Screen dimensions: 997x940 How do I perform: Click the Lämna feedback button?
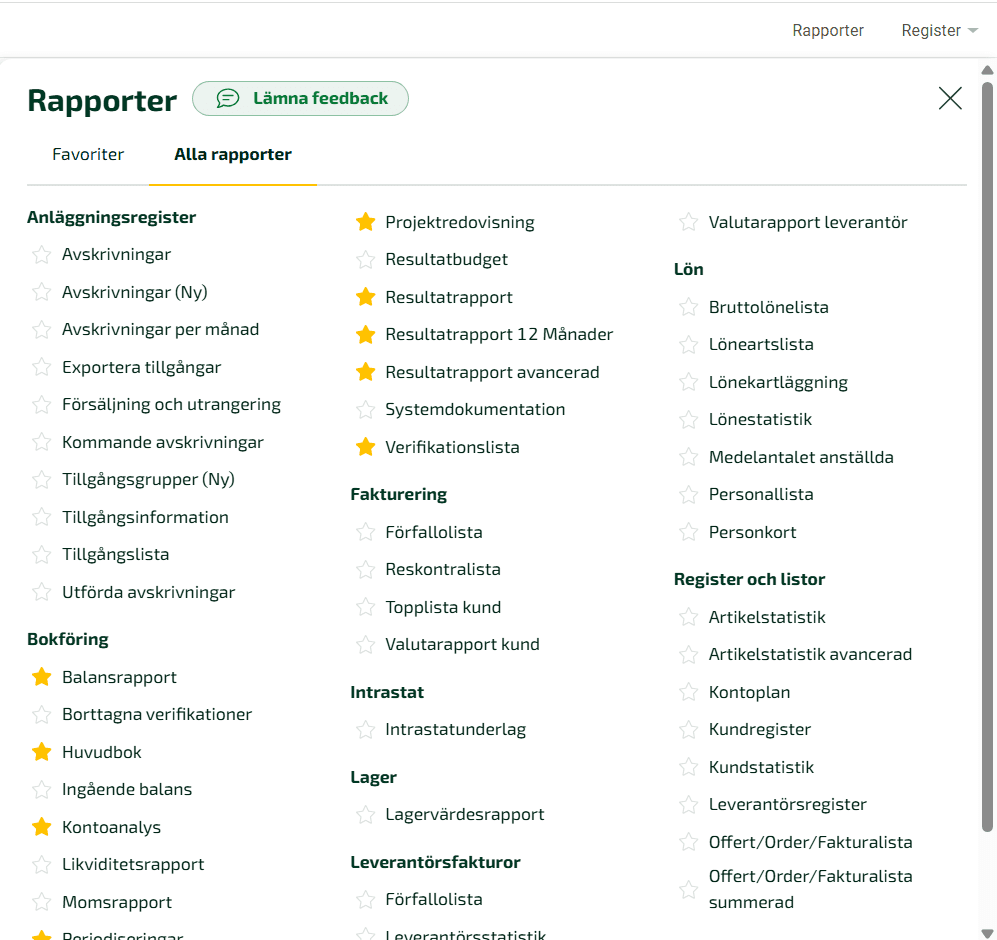300,98
